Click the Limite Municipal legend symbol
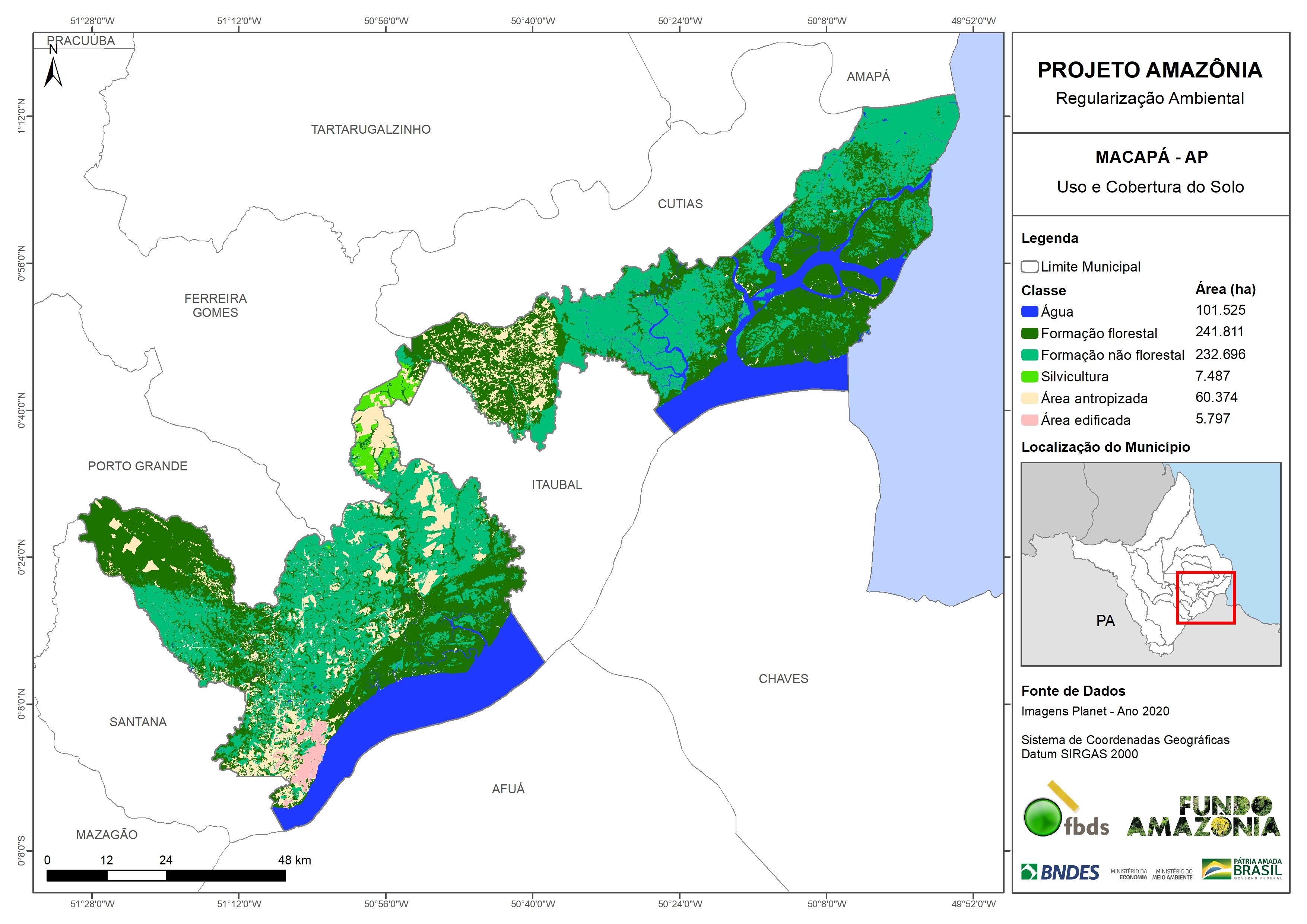 1029,267
